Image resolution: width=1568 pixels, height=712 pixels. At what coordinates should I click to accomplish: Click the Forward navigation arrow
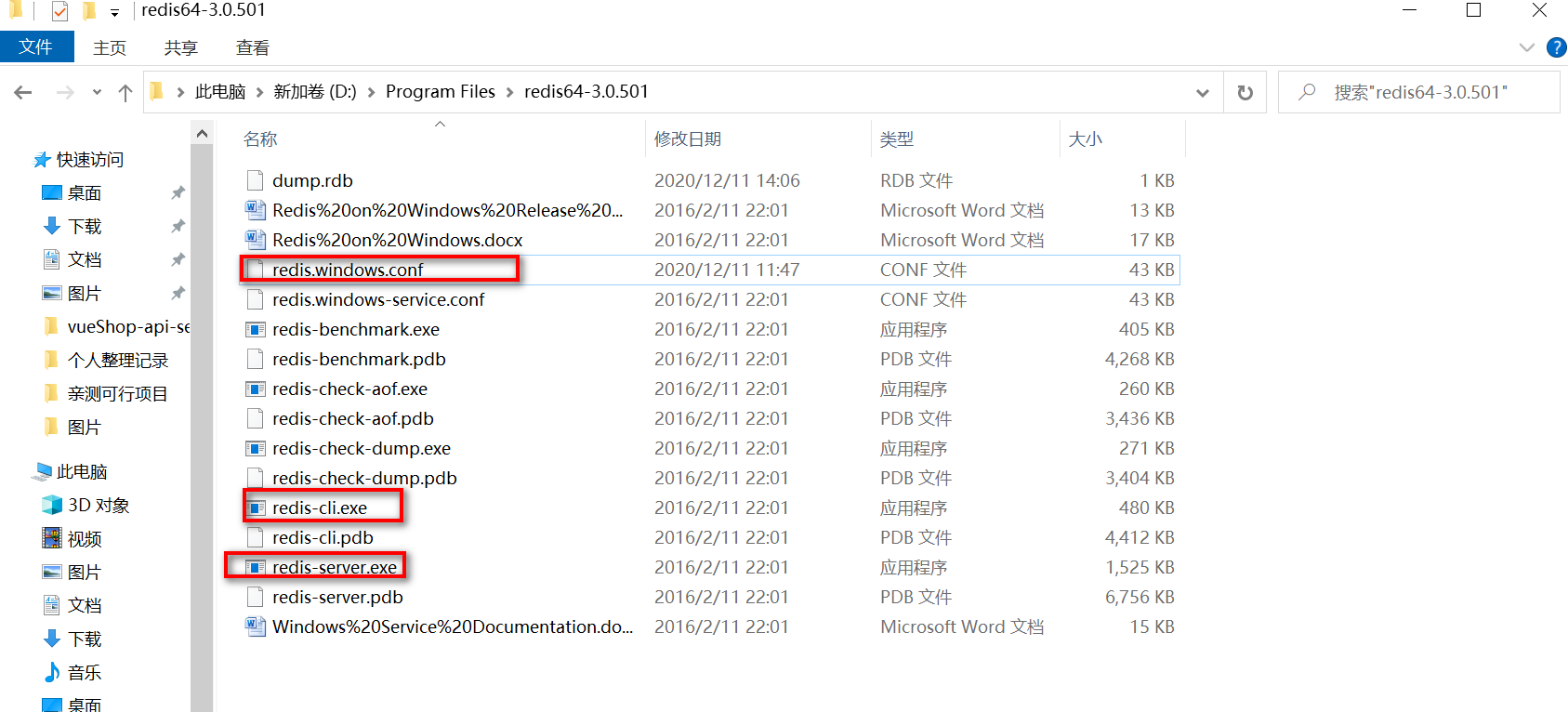pos(65,92)
